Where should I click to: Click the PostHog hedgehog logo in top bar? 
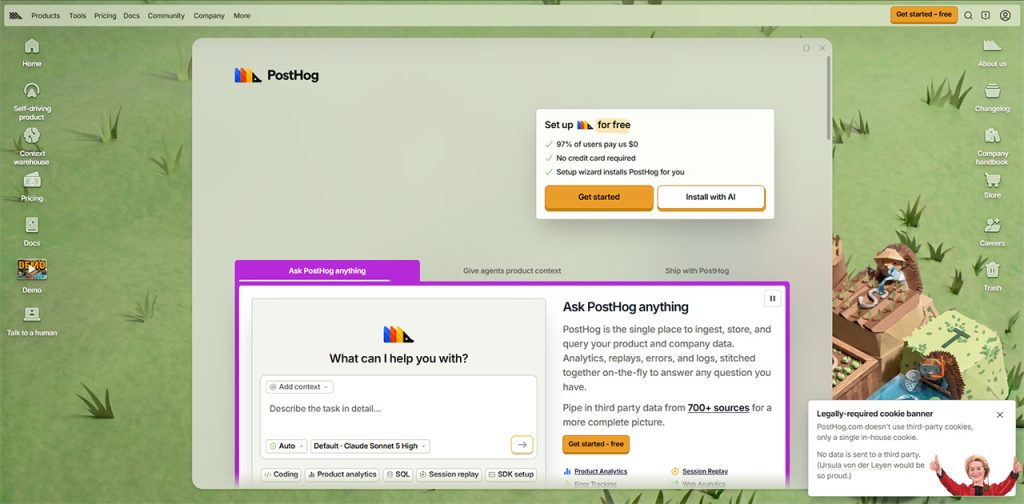click(x=16, y=15)
